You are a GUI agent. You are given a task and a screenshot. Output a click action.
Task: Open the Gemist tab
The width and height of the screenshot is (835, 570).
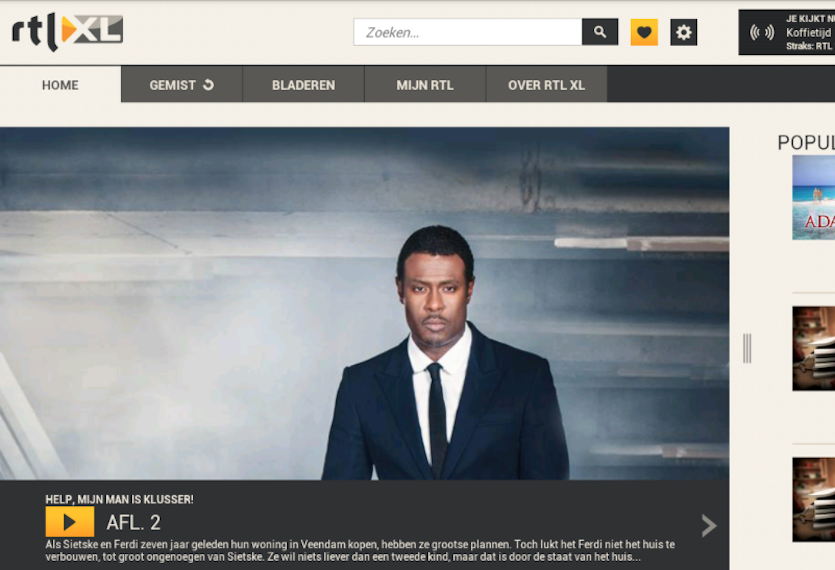(x=182, y=85)
